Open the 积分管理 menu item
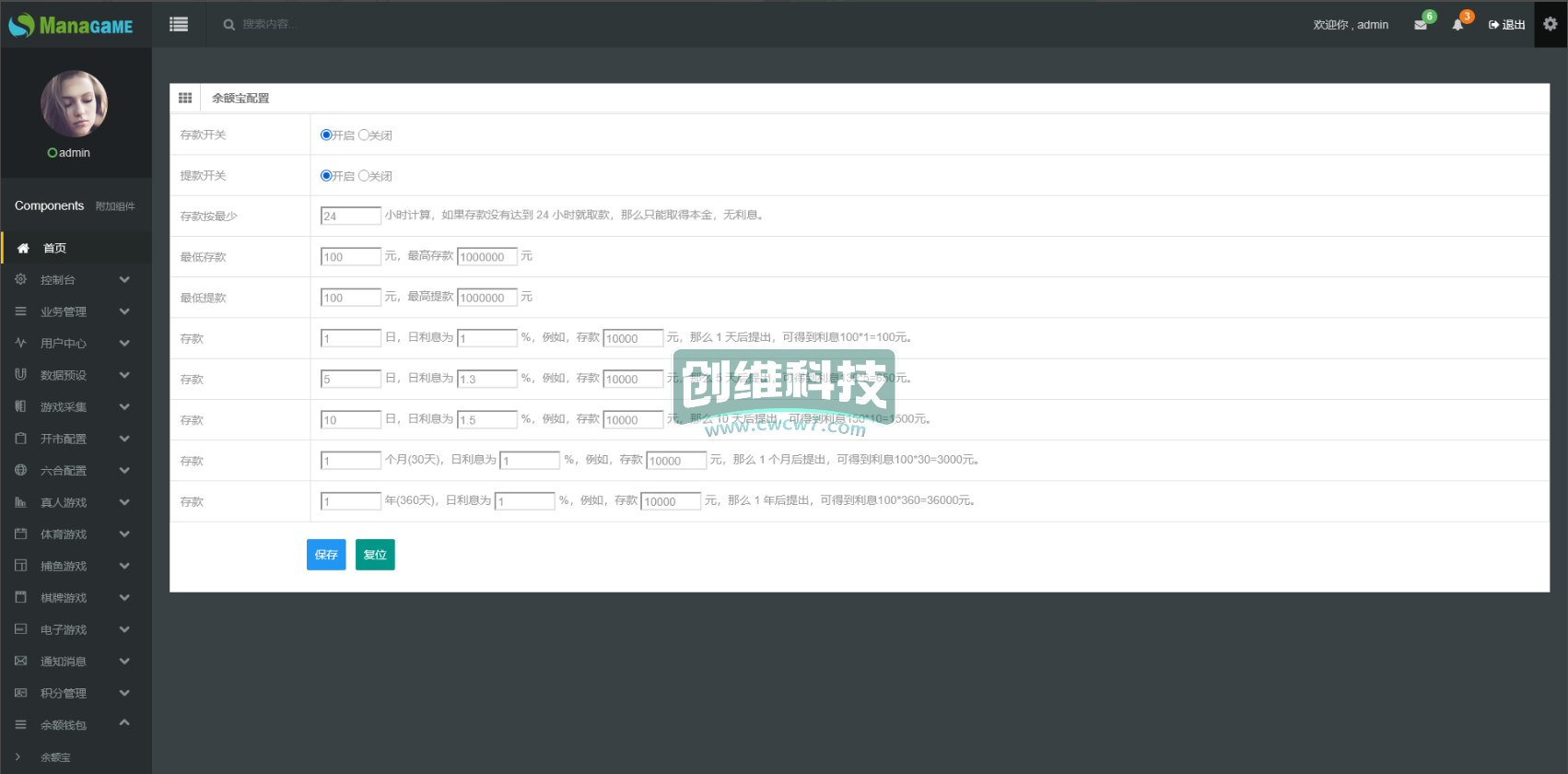 pos(76,693)
